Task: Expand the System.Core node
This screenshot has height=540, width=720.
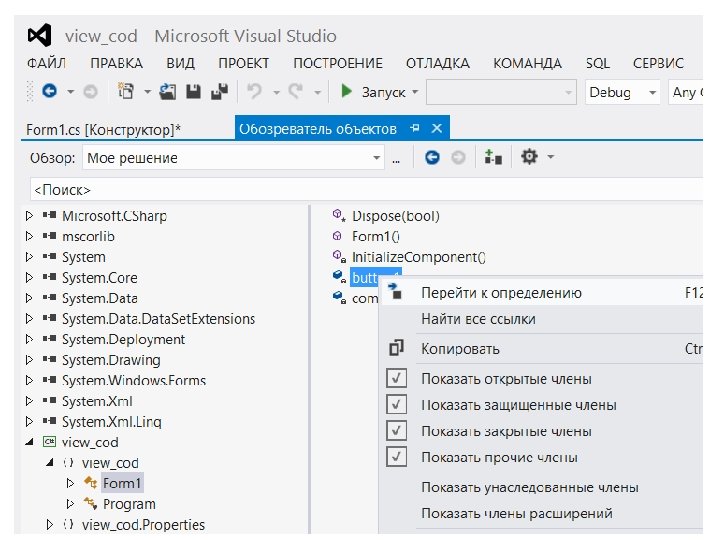Action: 29,277
